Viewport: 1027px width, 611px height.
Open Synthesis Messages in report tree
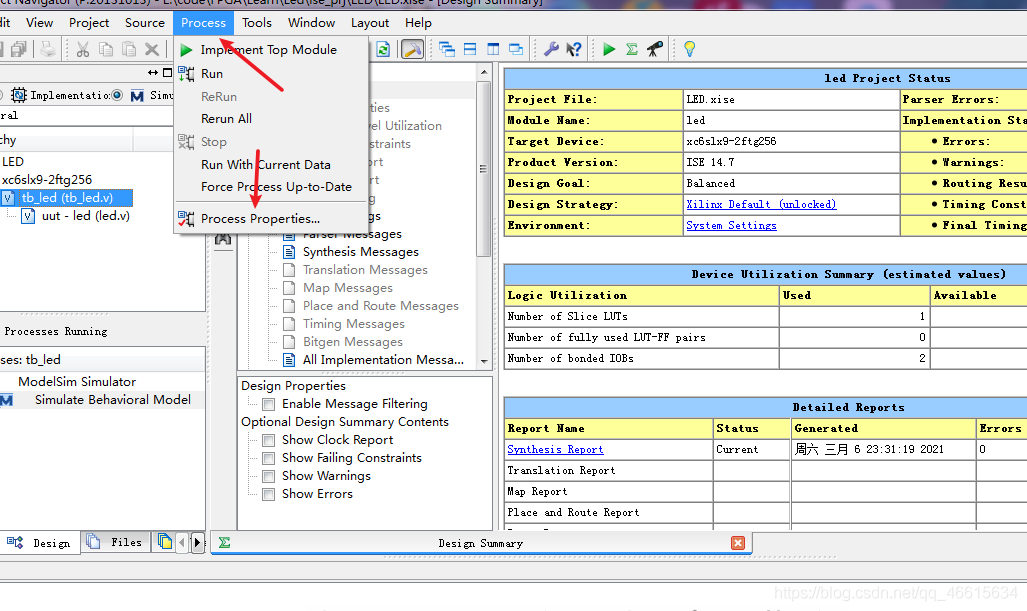(360, 251)
